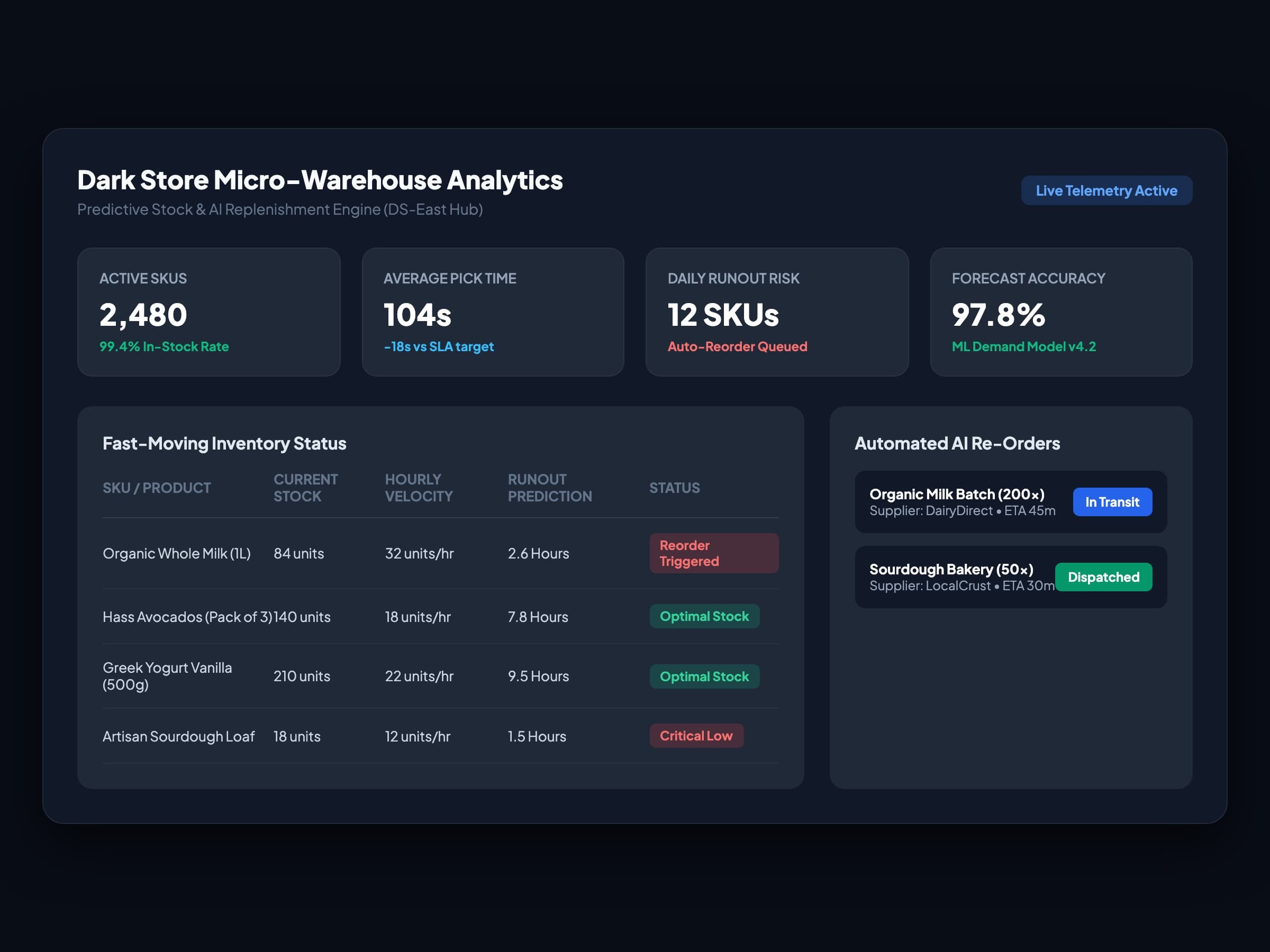This screenshot has height=952, width=1270.
Task: Click the 210 units stock cell
Action: point(302,676)
